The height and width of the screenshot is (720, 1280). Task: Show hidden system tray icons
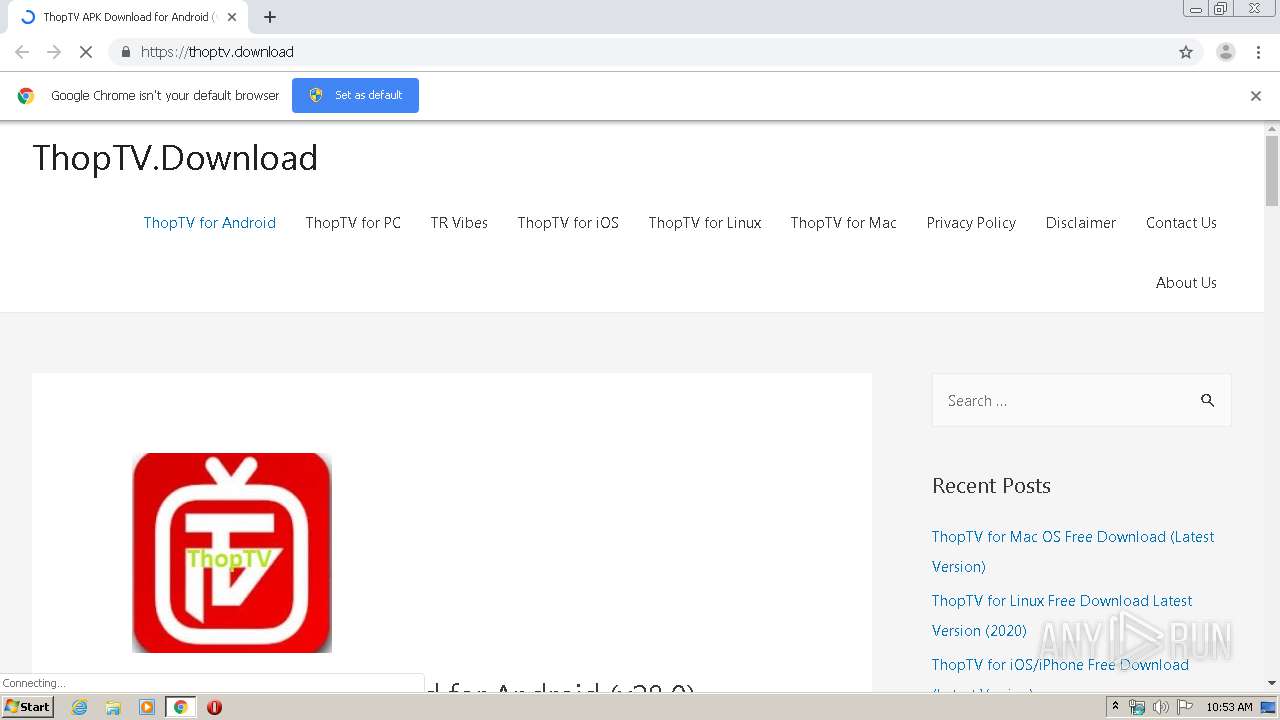pos(1115,707)
